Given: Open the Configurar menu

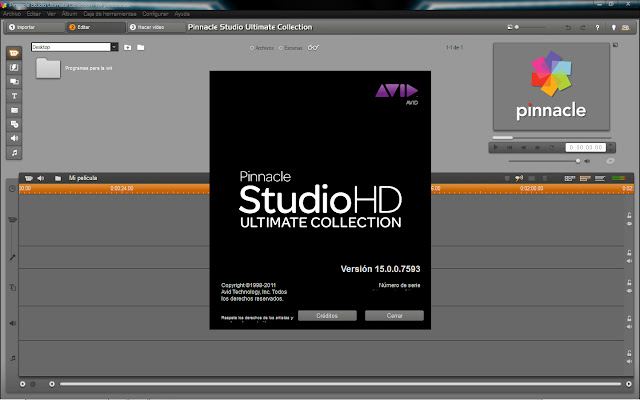Looking at the screenshot, I should [155, 14].
